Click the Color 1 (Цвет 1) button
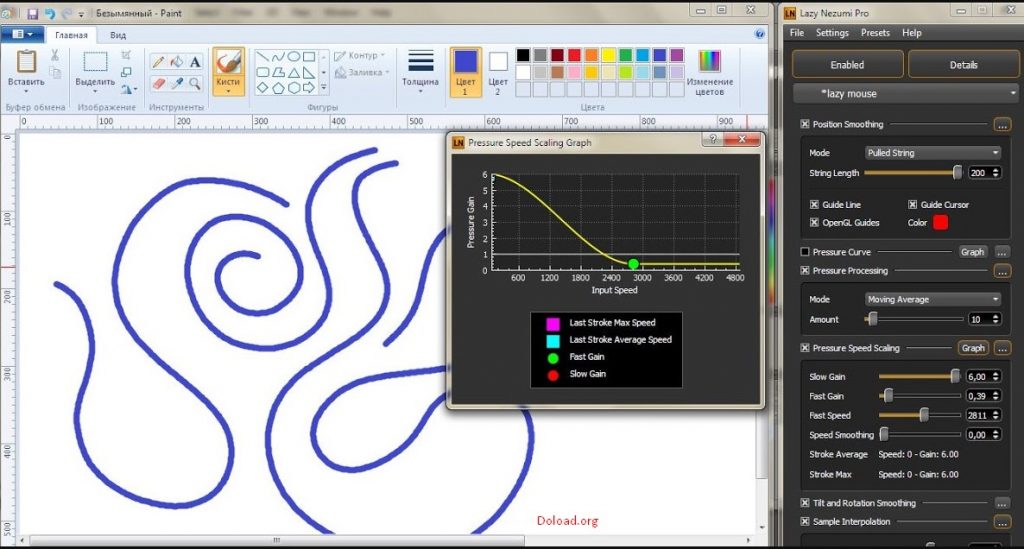Image resolution: width=1024 pixels, height=549 pixels. point(466,72)
